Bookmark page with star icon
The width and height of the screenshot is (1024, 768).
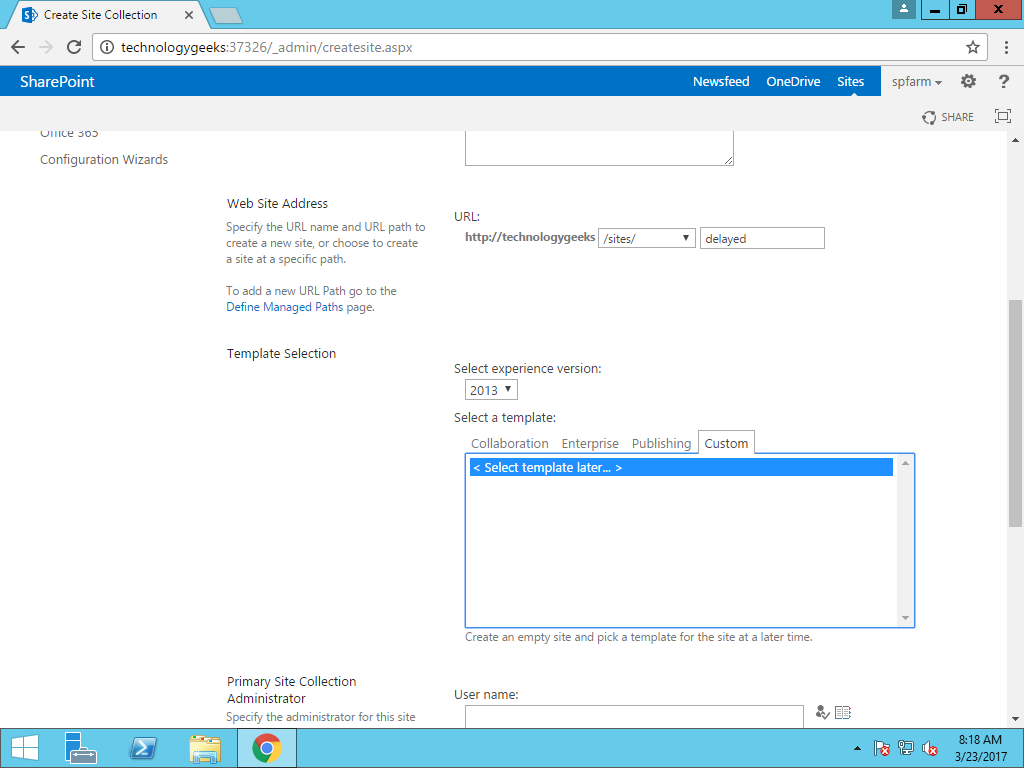[x=973, y=47]
